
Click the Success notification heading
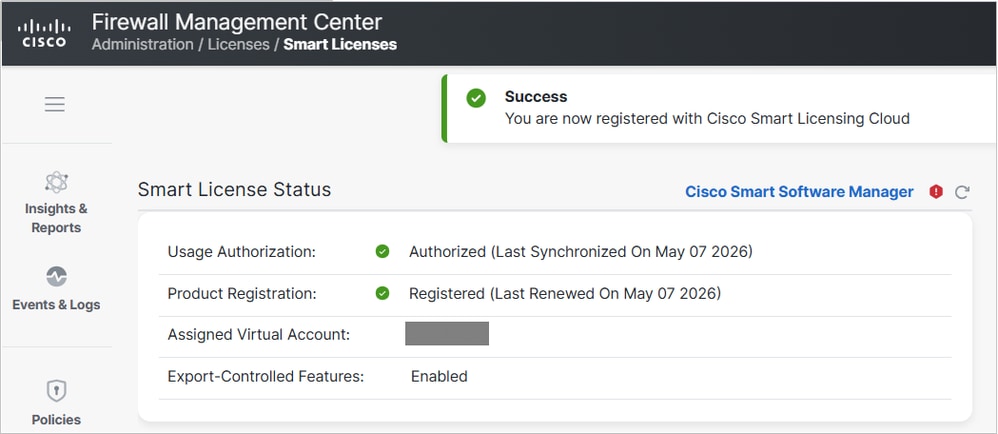click(536, 97)
